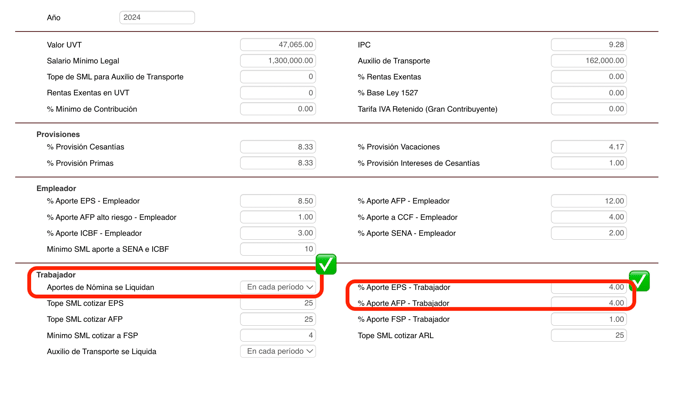
Task: Edit the % Aporte AFP - Empleador field
Action: [x=589, y=201]
